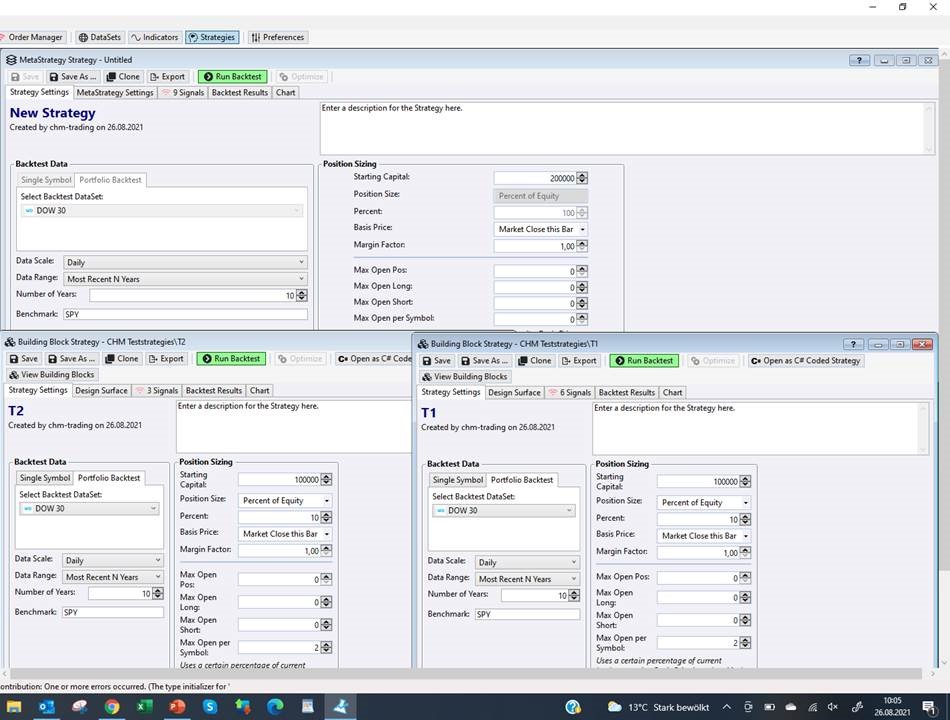Click the Benchmark field in MetaStrategy window
This screenshot has height=720, width=950.
pos(185,314)
